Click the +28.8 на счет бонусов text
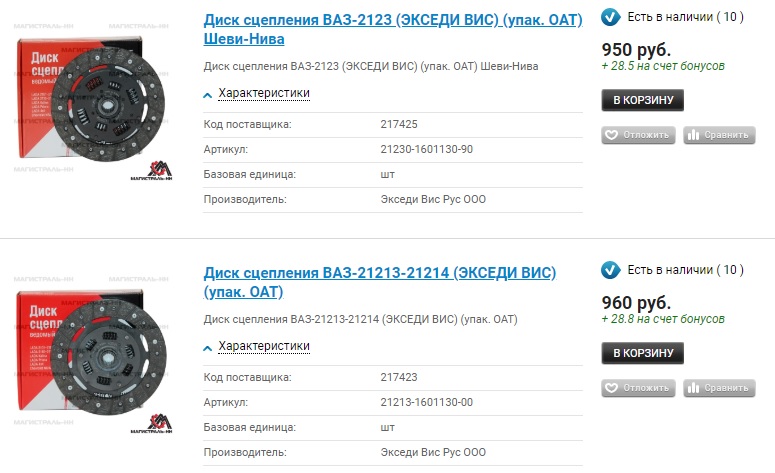The height and width of the screenshot is (473, 775). click(663, 319)
